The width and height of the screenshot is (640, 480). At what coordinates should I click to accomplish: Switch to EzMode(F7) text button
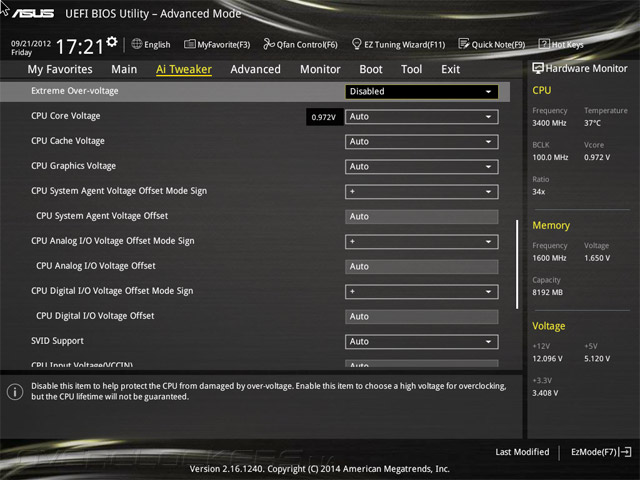tap(594, 452)
